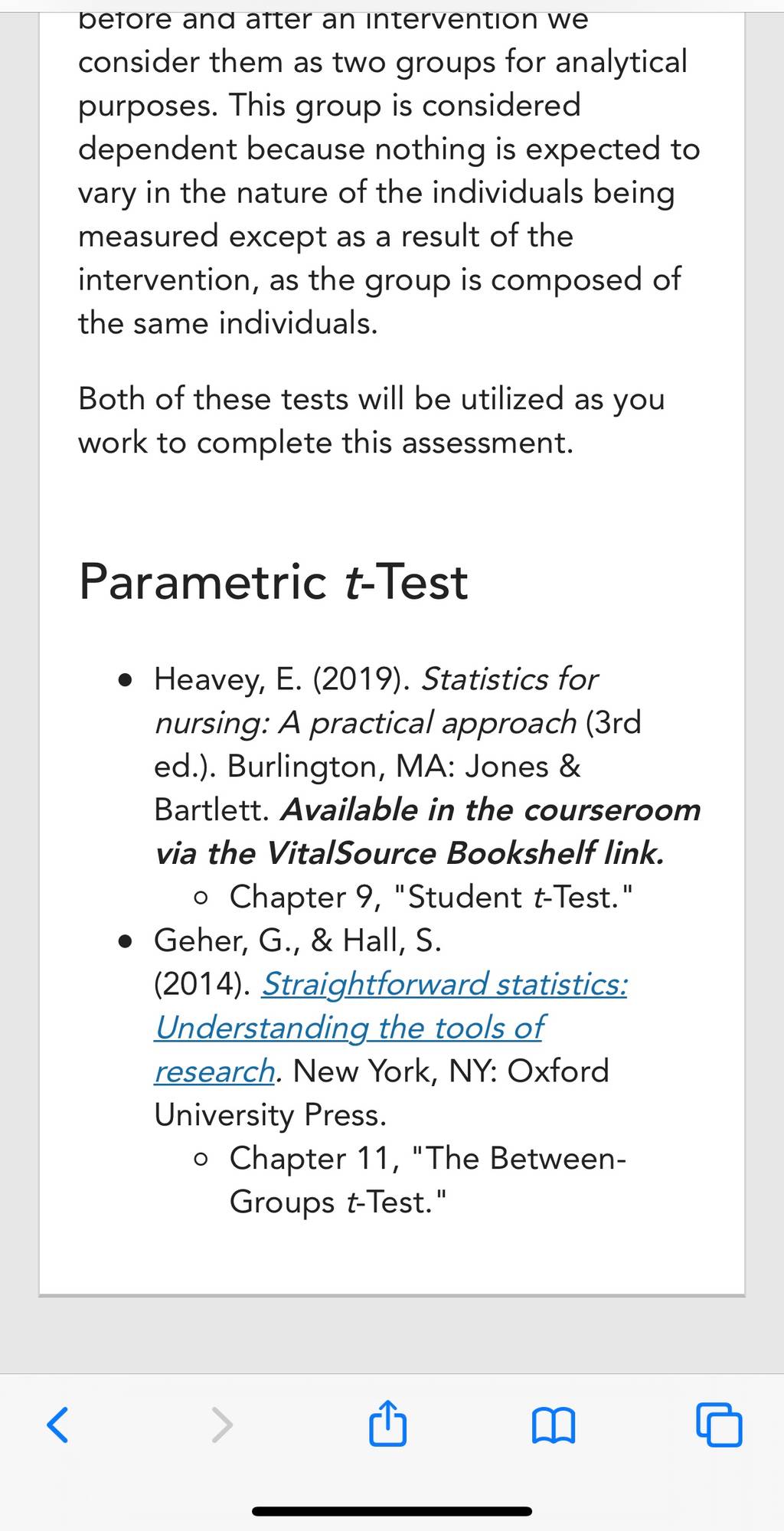Open the Bookmarks book icon
The image size is (784, 1531).
[x=553, y=1425]
